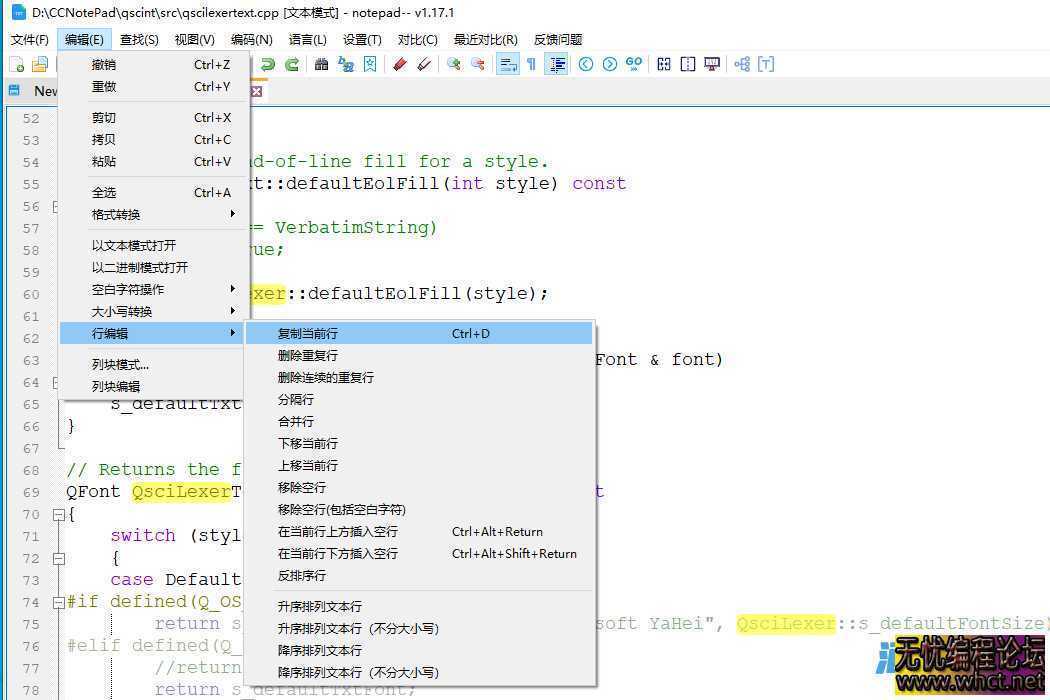
Task: Collapse the code fold marker at line 70
Action: tap(58, 514)
